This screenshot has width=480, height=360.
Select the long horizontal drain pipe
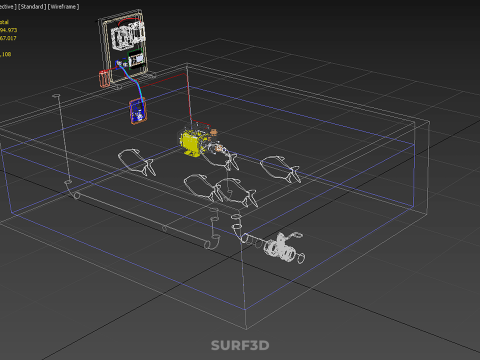click(142, 219)
